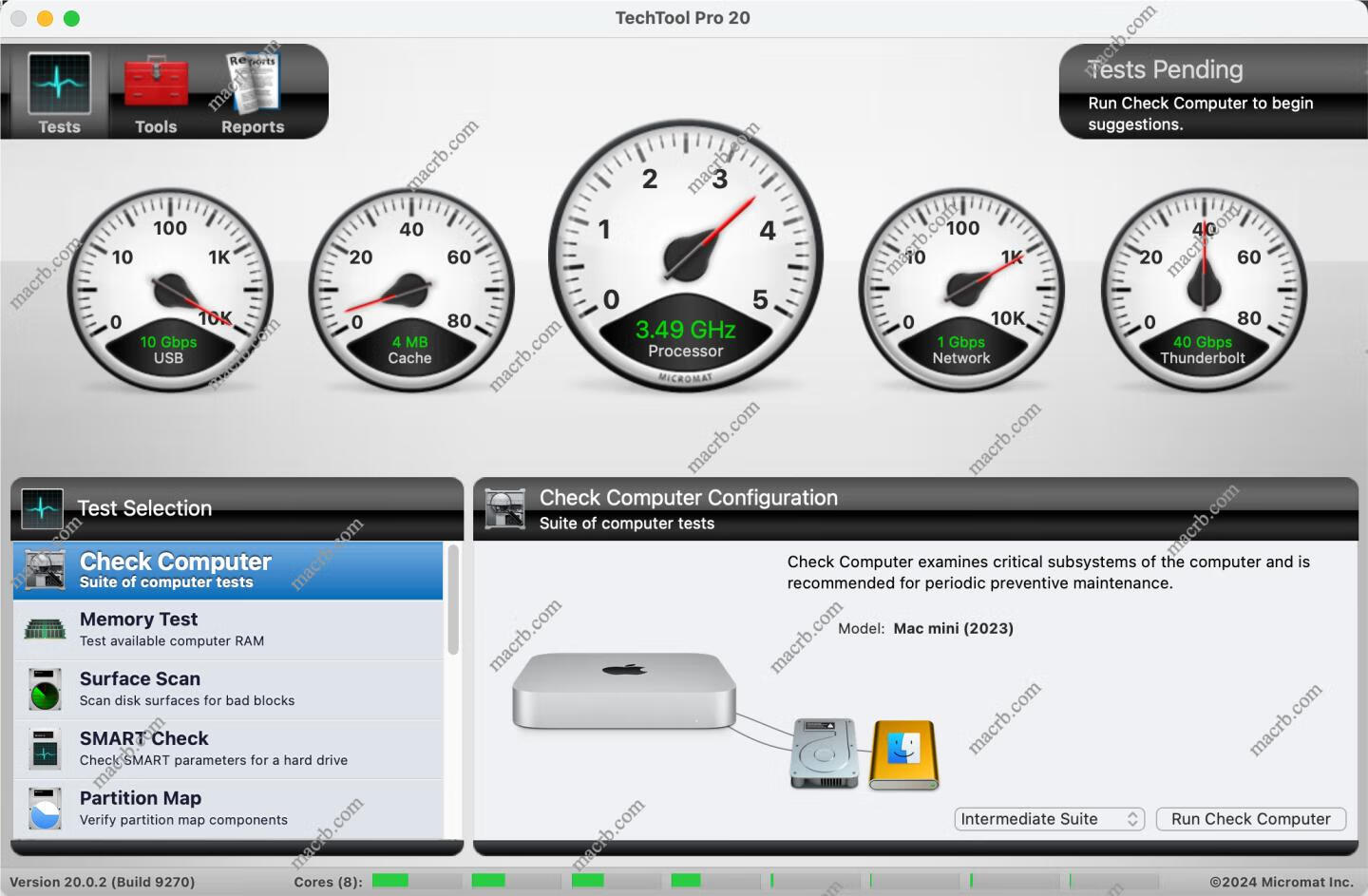Click the Check Computer Configuration header icon
Screen dimensions: 1368x896
click(505, 509)
